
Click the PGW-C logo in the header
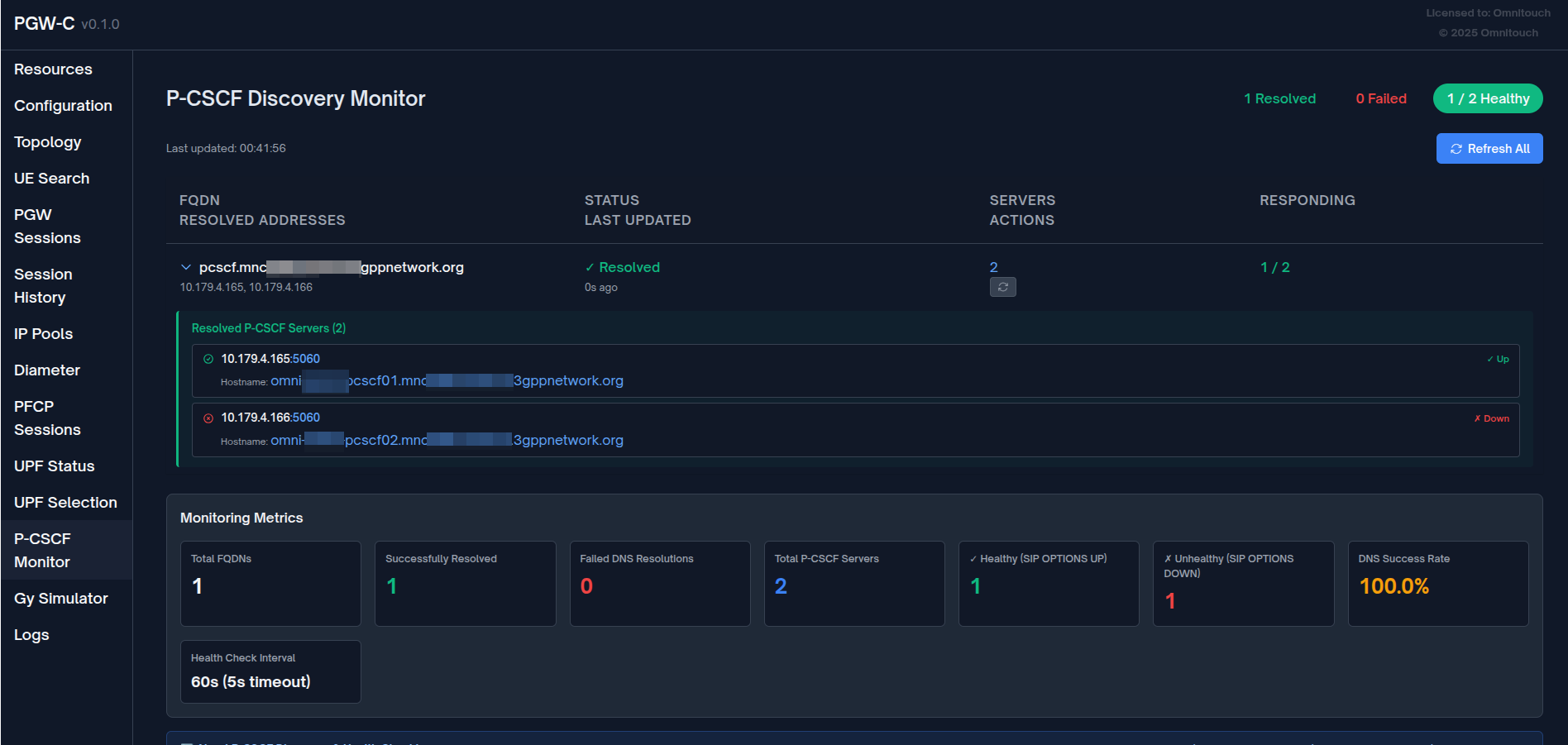click(x=45, y=23)
